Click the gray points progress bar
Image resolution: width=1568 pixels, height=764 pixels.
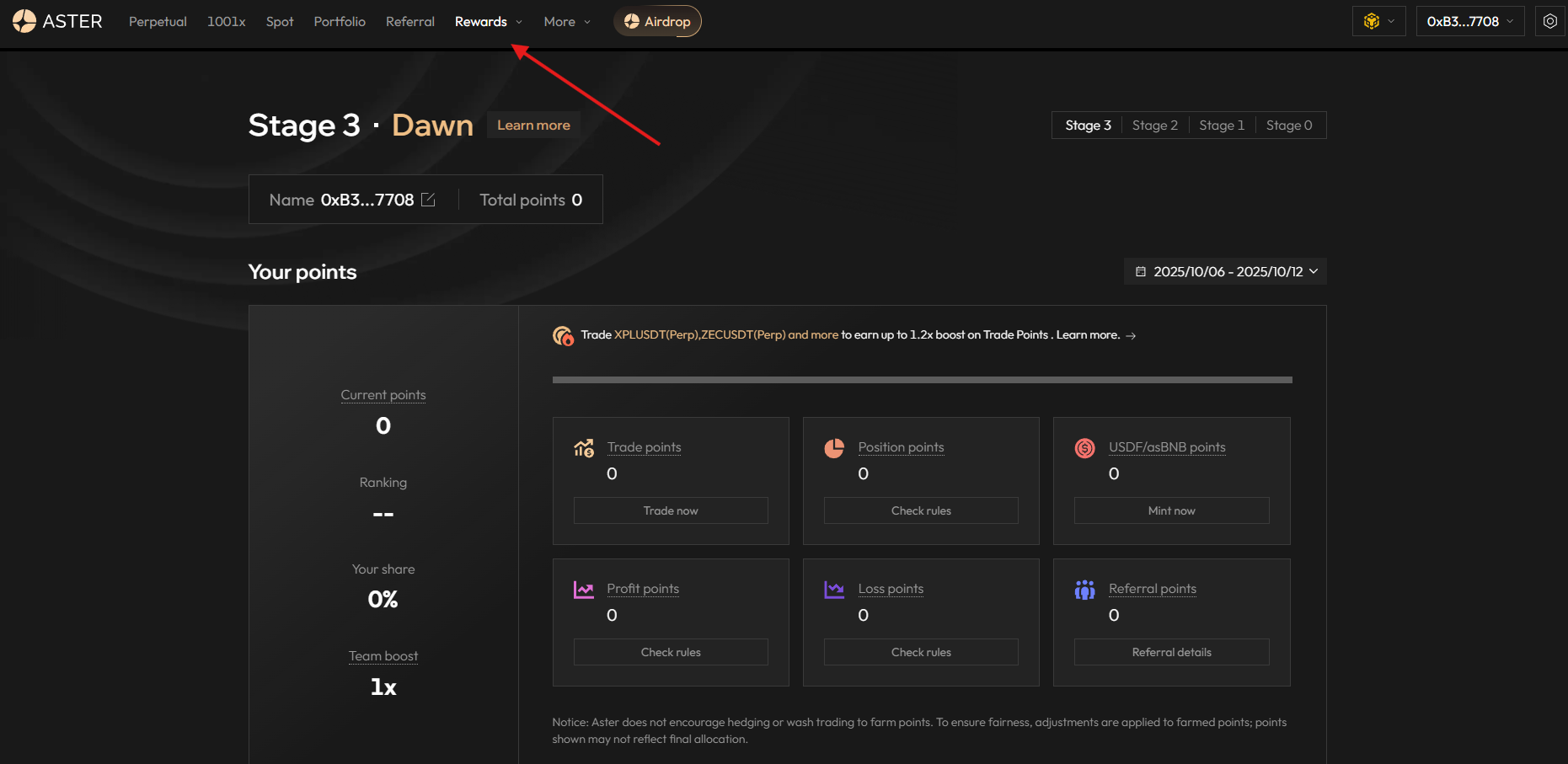click(x=922, y=380)
